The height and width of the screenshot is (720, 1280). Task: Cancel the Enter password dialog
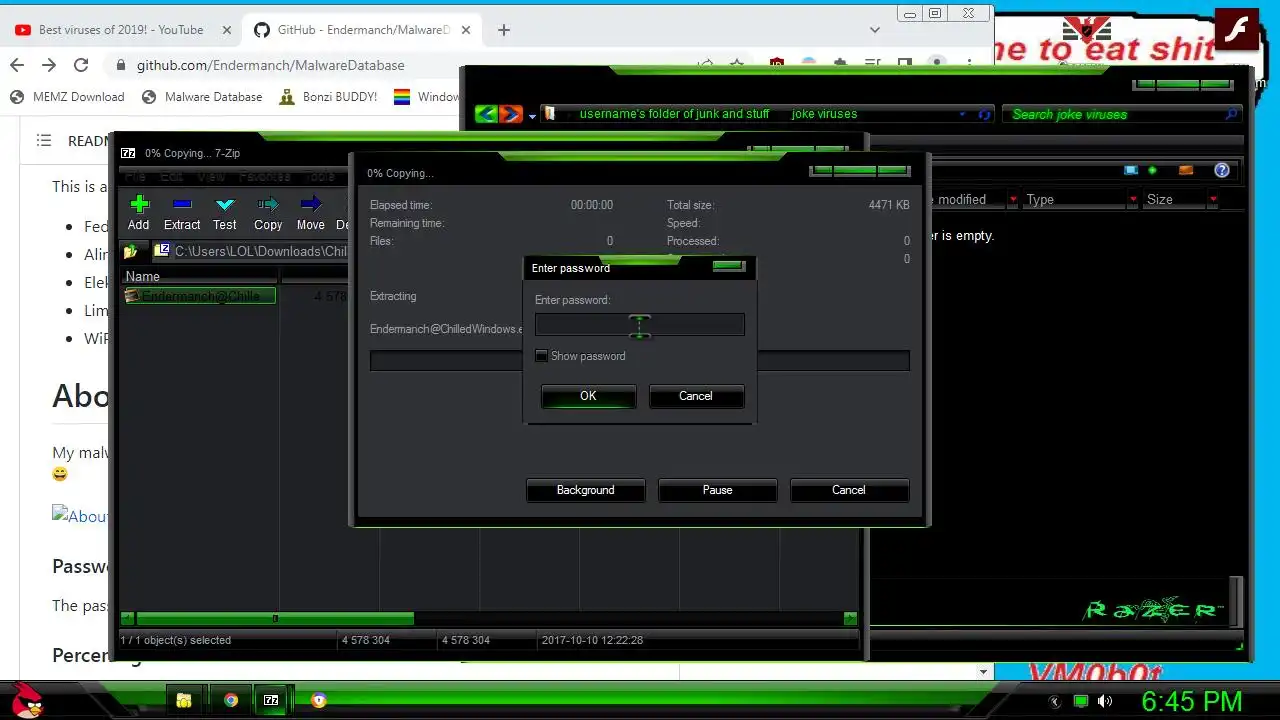pos(696,396)
